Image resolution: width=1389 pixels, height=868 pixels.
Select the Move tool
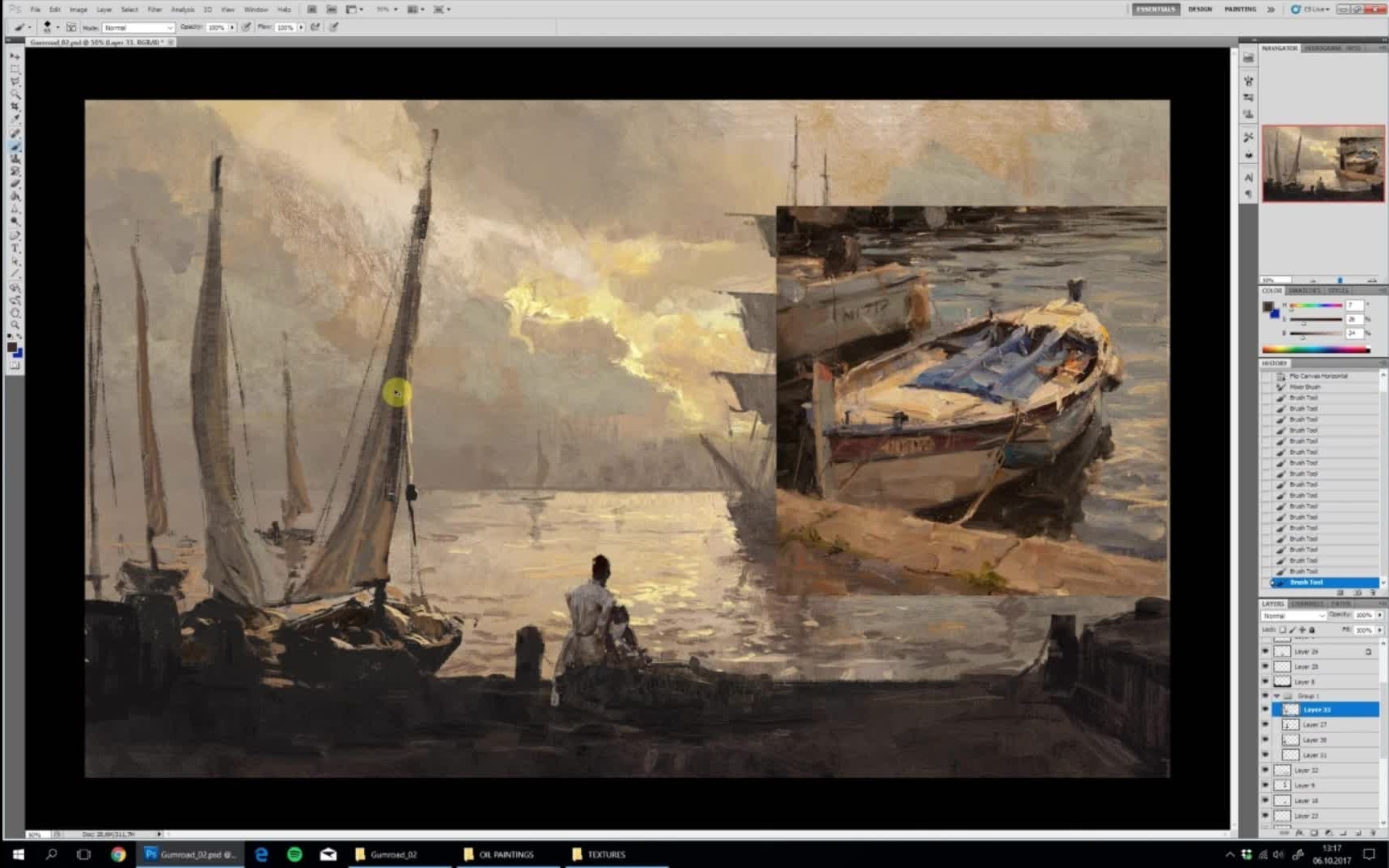(14, 57)
